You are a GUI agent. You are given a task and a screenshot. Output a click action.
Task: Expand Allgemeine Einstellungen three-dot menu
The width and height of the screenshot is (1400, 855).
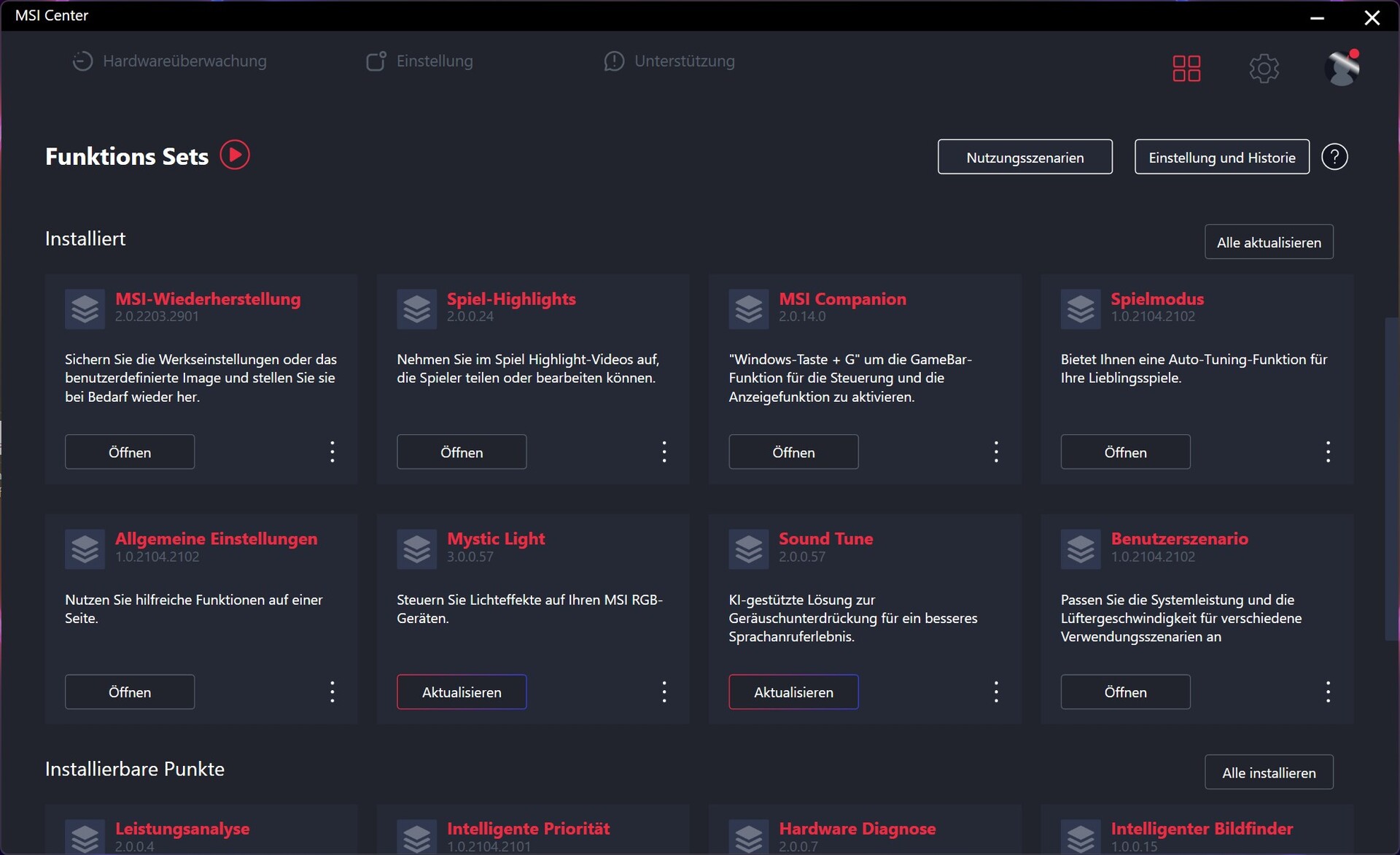(332, 692)
